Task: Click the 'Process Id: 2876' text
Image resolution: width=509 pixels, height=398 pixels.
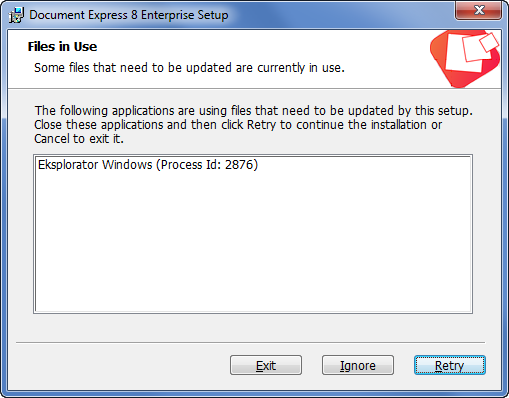Action: (x=207, y=165)
